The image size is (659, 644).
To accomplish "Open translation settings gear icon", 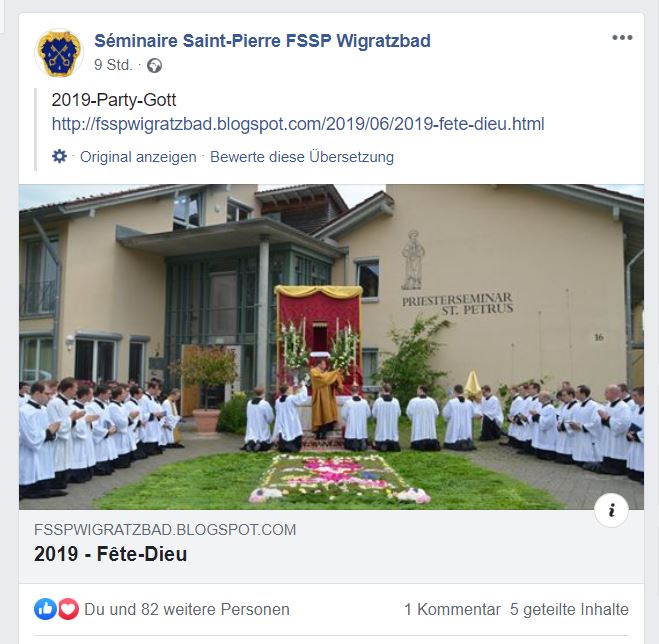I will (59, 156).
